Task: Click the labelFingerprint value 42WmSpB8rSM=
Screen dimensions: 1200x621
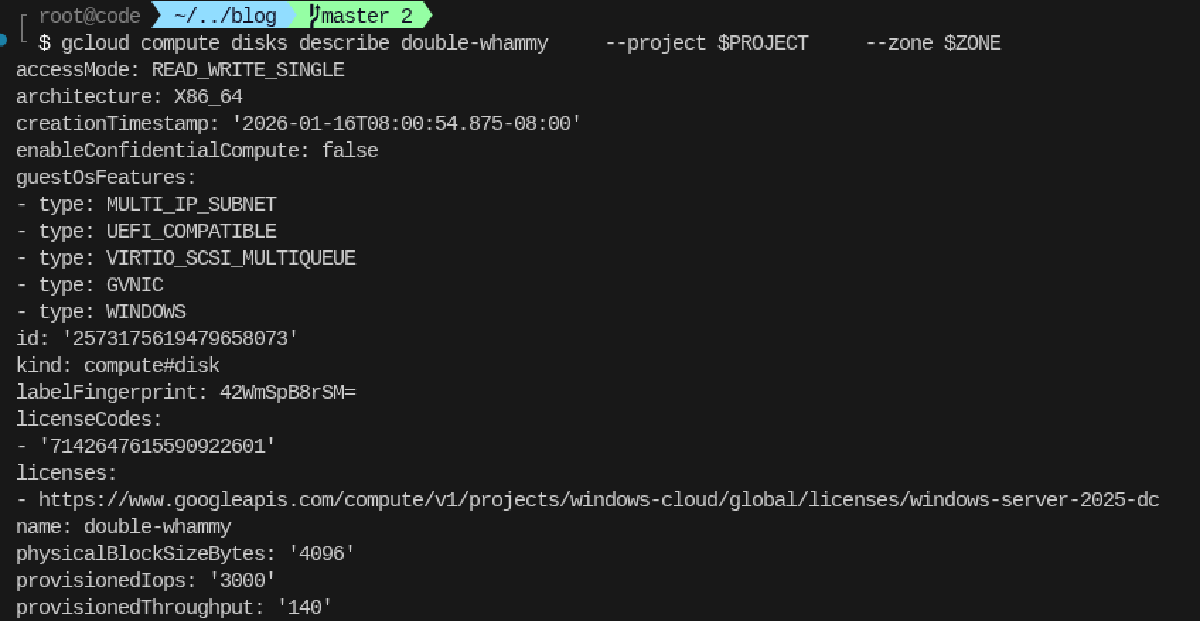Action: pyautogui.click(x=287, y=392)
